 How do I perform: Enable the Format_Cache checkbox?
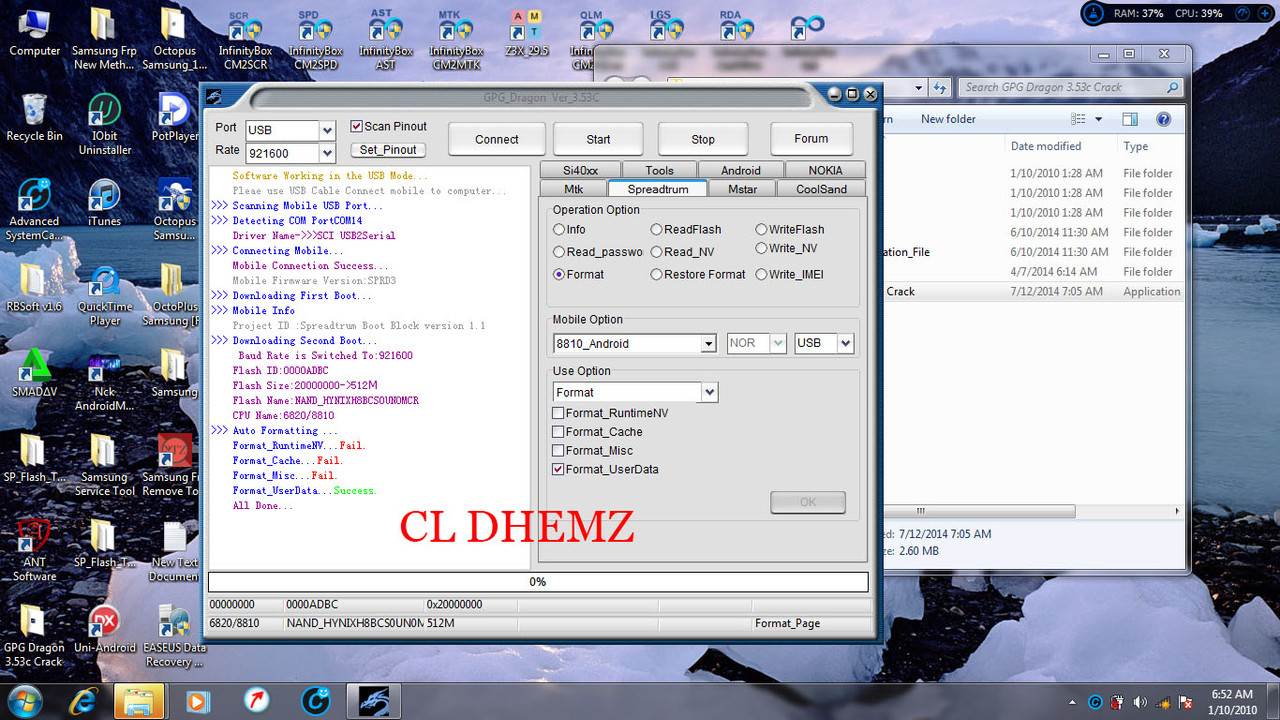tap(558, 432)
